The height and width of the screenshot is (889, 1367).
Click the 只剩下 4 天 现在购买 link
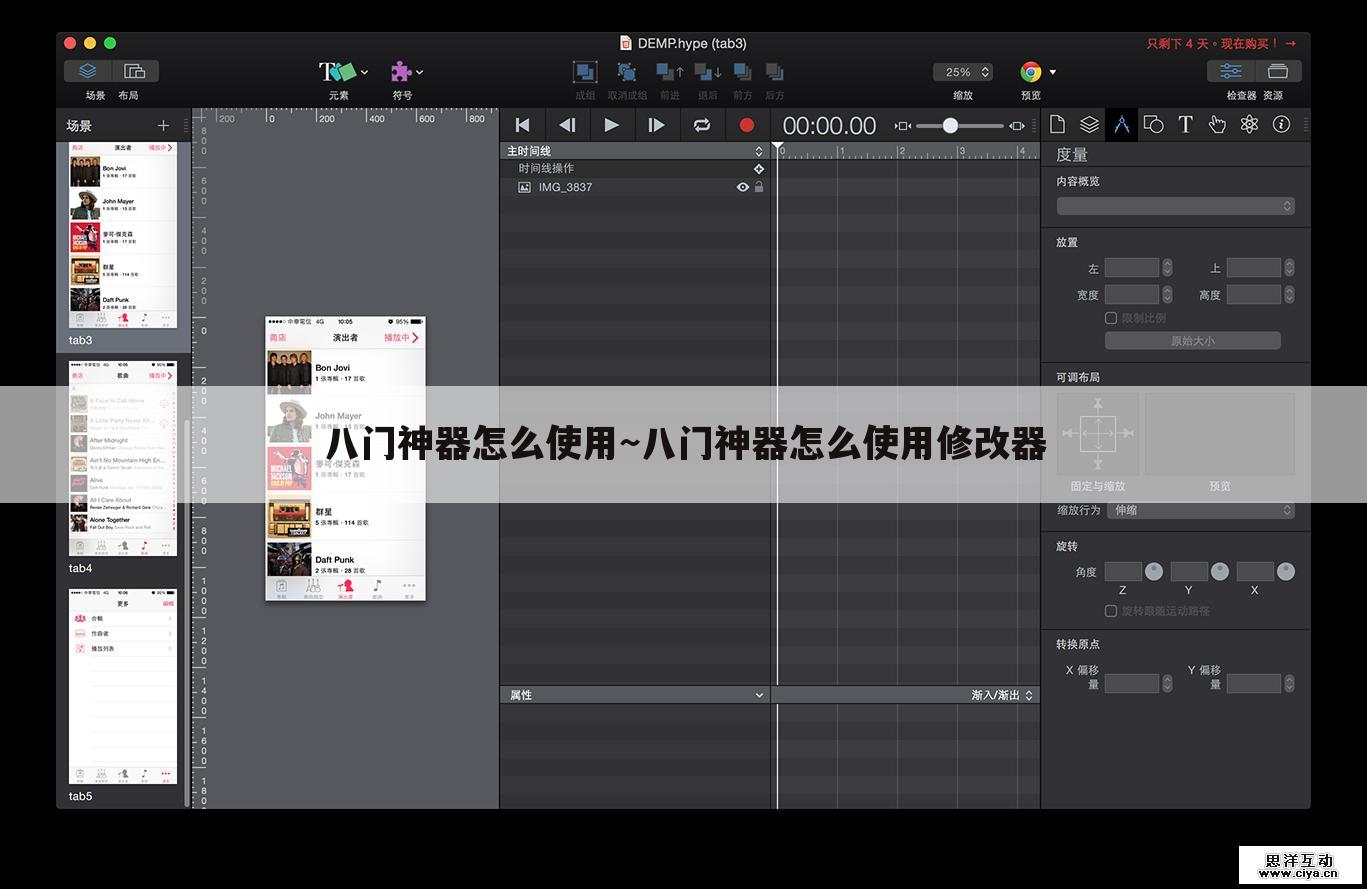tap(1222, 44)
